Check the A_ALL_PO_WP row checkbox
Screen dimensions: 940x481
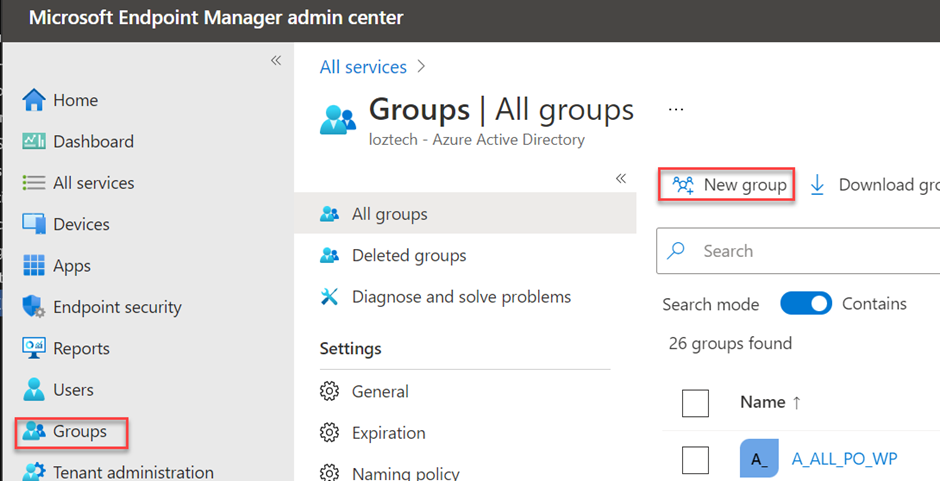(695, 459)
